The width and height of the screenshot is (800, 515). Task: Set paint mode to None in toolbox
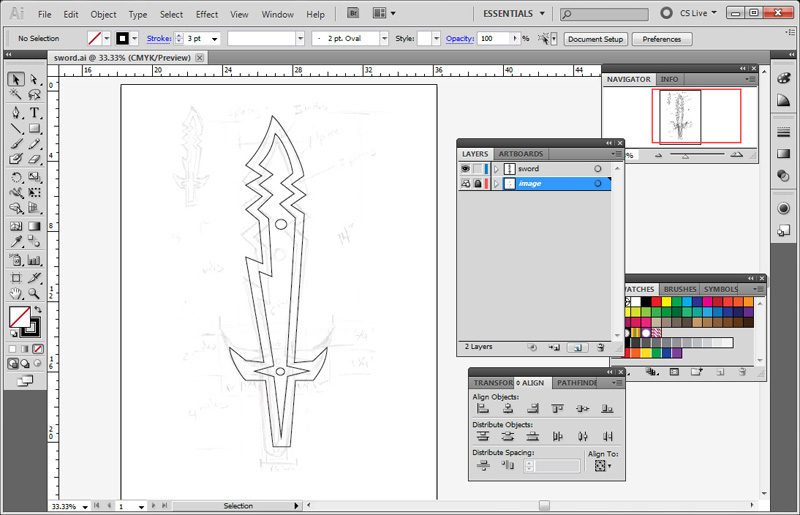pos(38,349)
